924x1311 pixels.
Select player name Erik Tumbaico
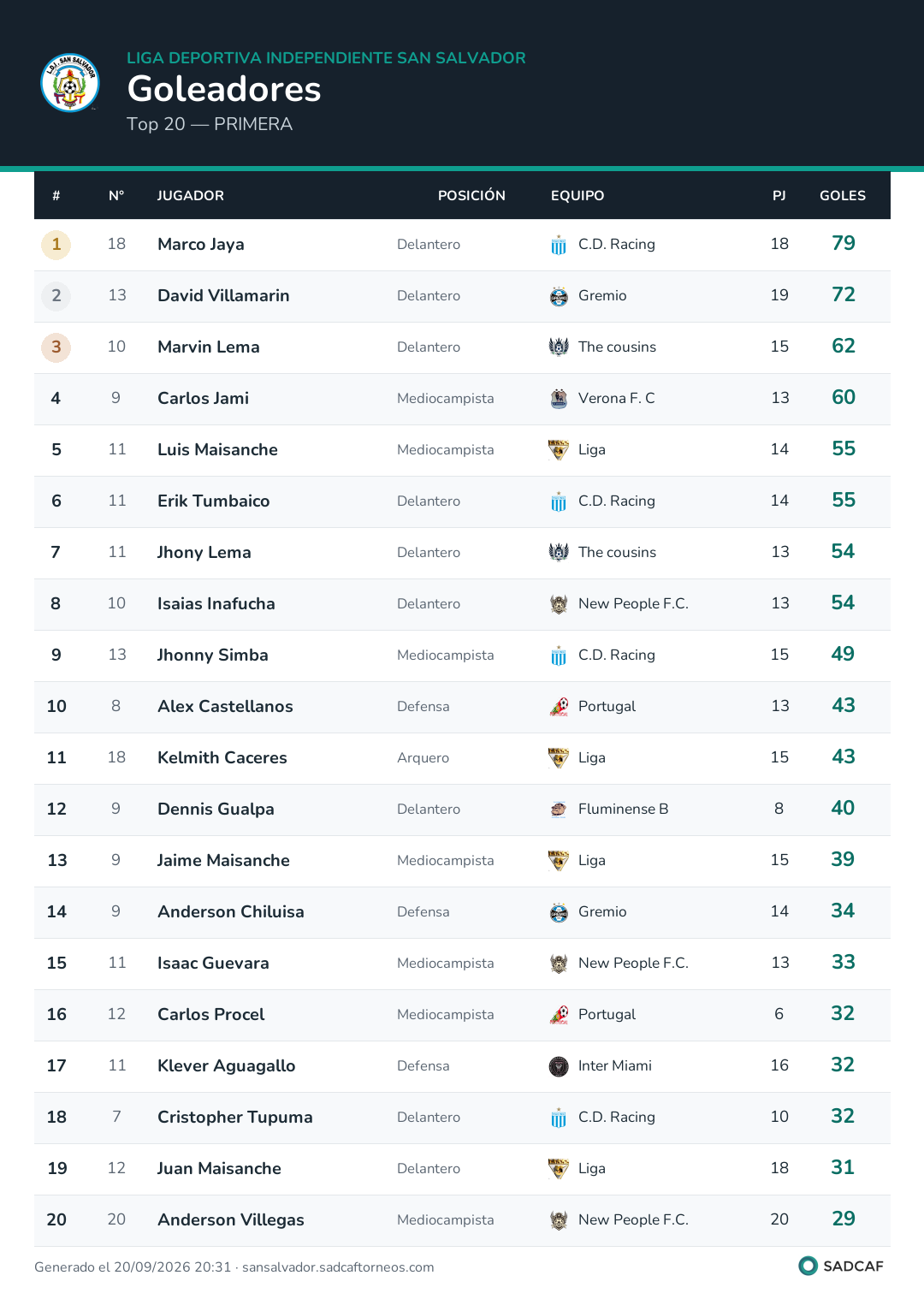coord(214,501)
